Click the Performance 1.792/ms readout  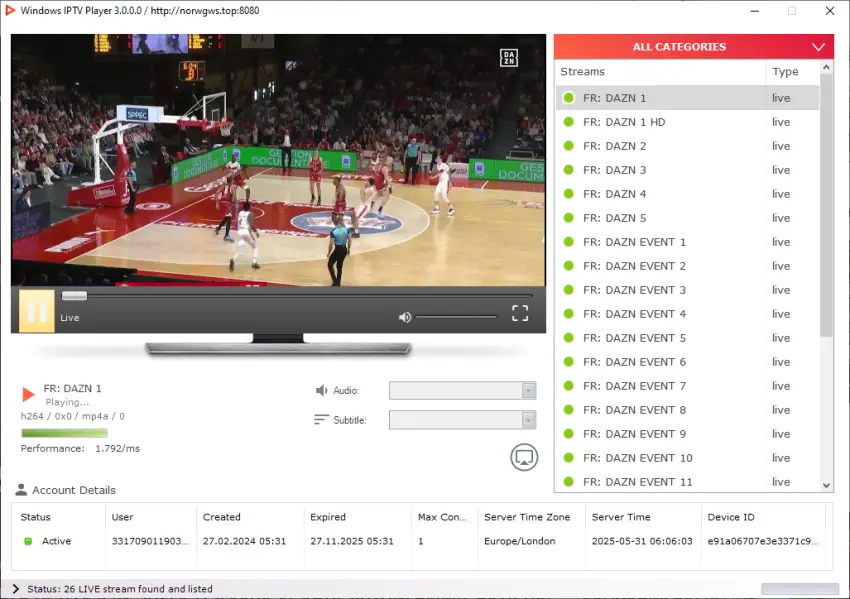pos(80,448)
